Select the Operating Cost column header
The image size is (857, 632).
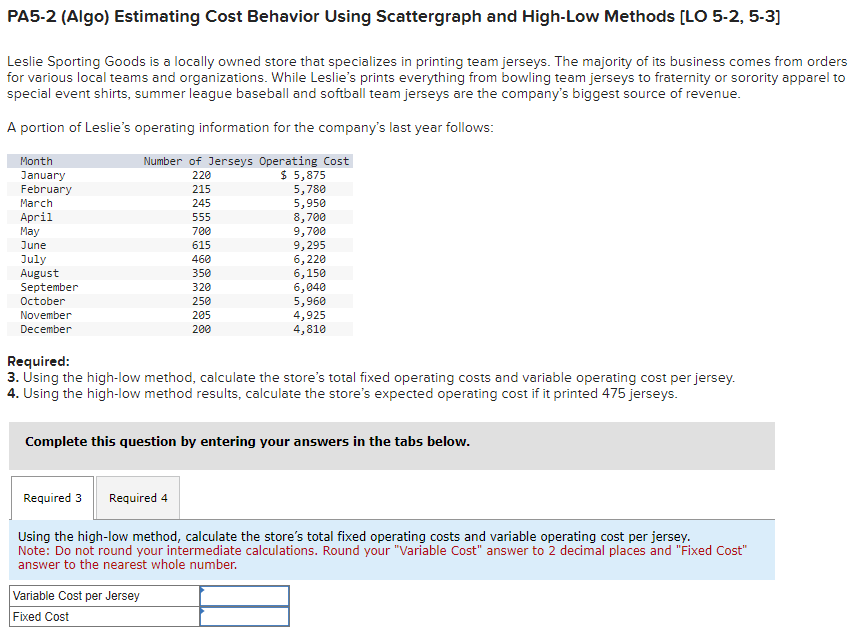[303, 160]
